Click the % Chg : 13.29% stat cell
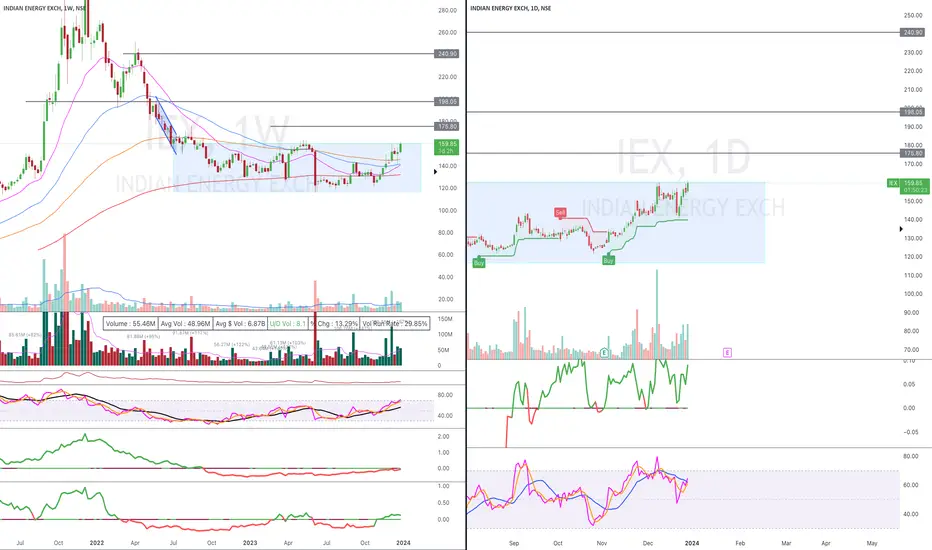This screenshot has height=550, width=932. coord(334,323)
